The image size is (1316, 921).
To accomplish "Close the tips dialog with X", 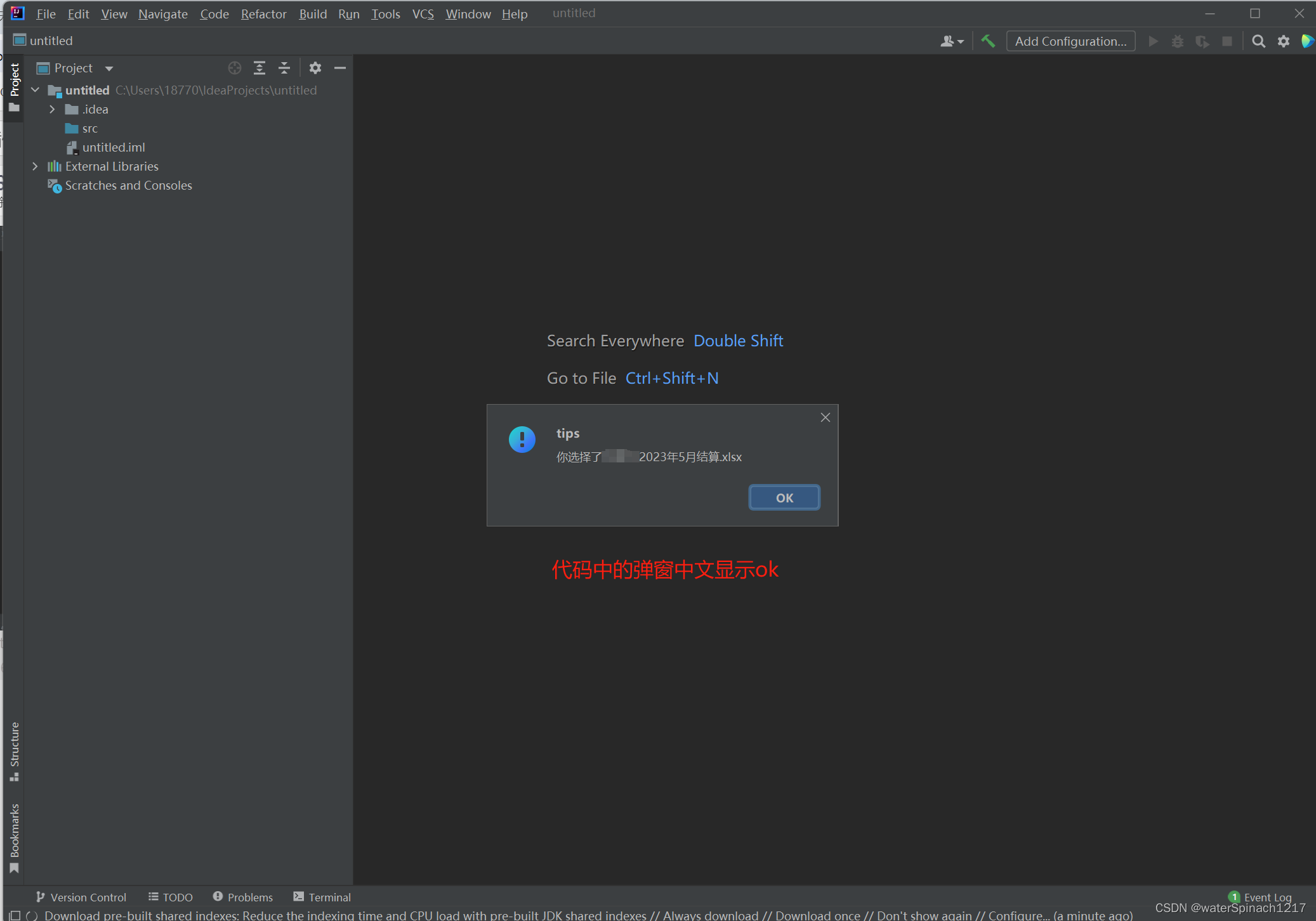I will point(825,417).
